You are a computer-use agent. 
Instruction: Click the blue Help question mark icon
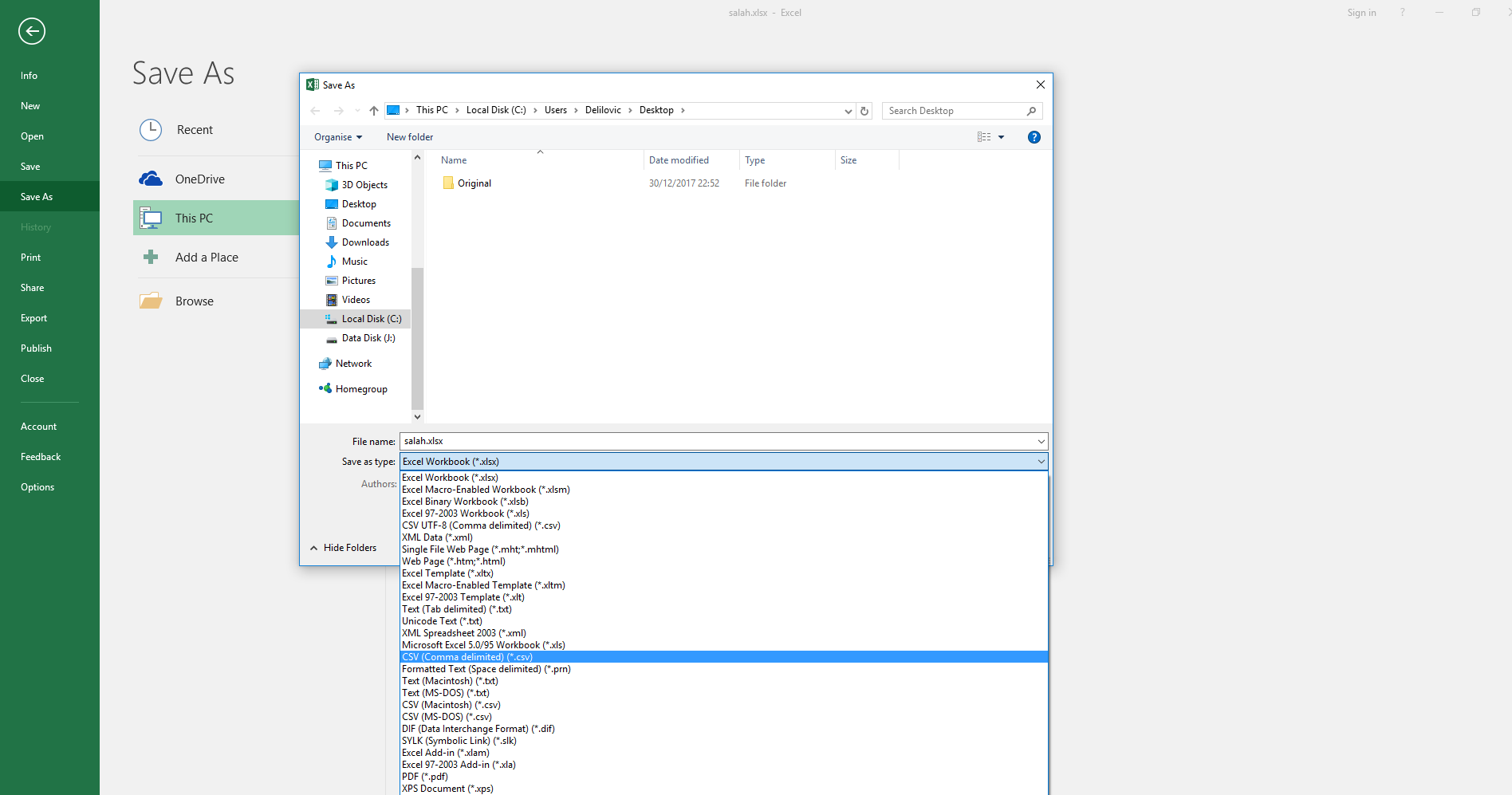[x=1034, y=137]
